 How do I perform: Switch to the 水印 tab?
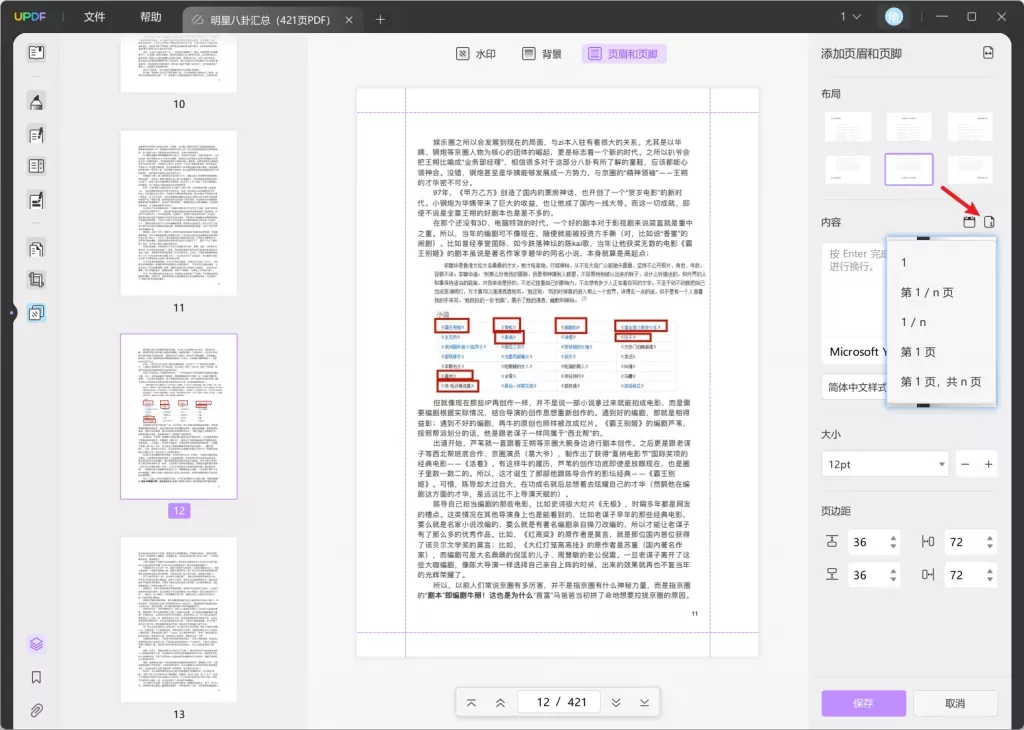[476, 54]
